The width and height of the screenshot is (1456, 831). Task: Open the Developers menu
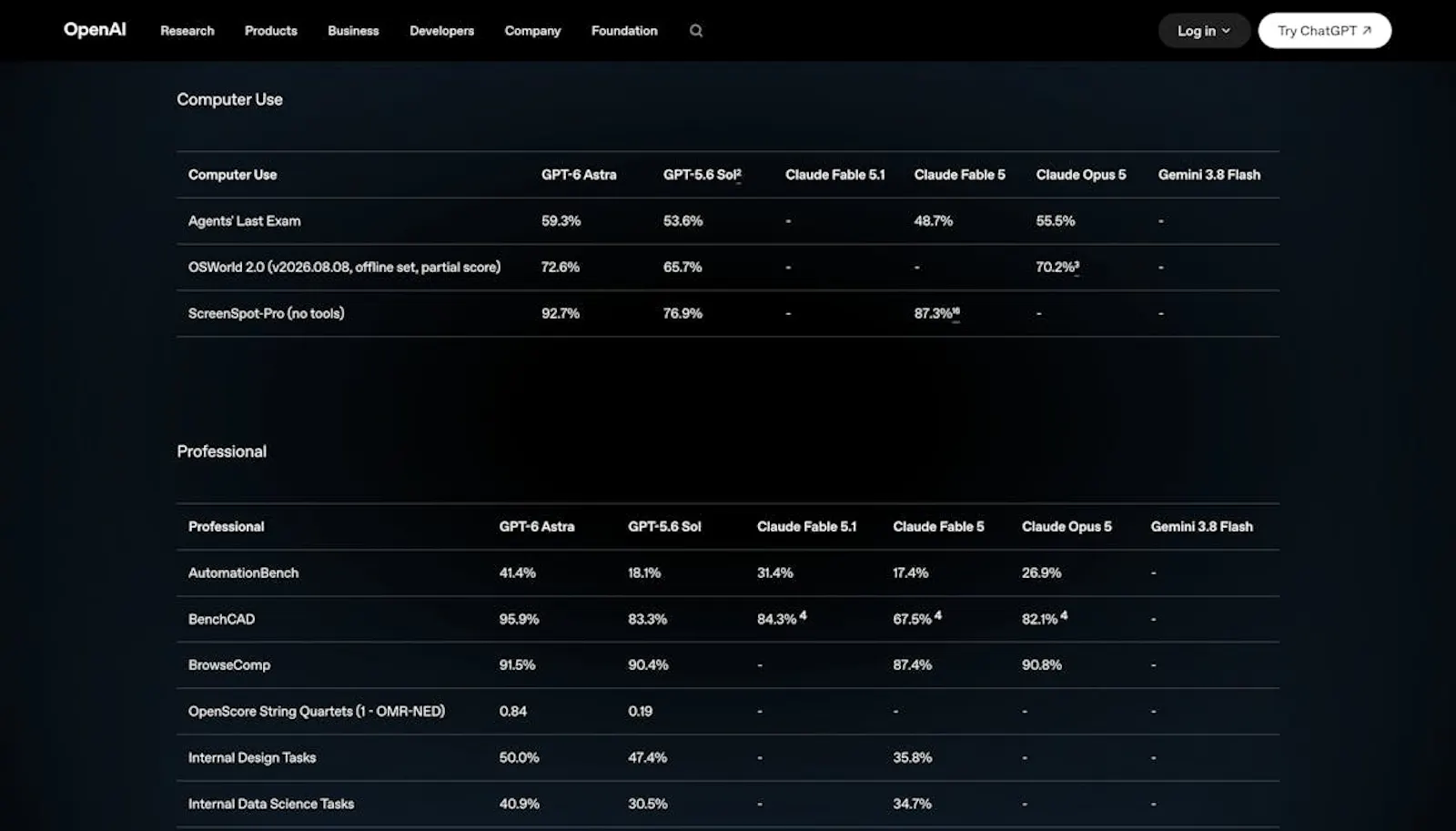pyautogui.click(x=441, y=31)
